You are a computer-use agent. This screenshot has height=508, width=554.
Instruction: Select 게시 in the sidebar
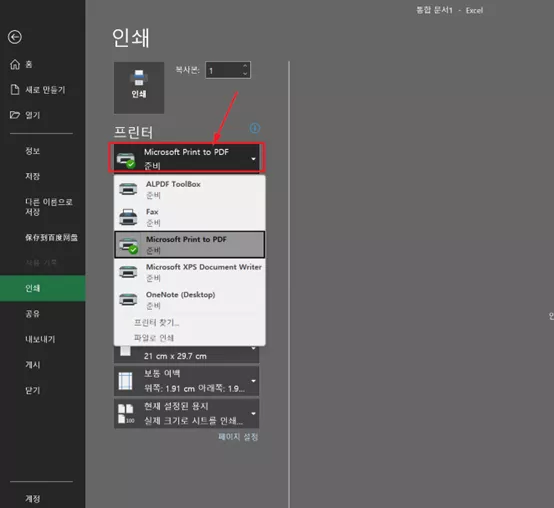click(33, 365)
